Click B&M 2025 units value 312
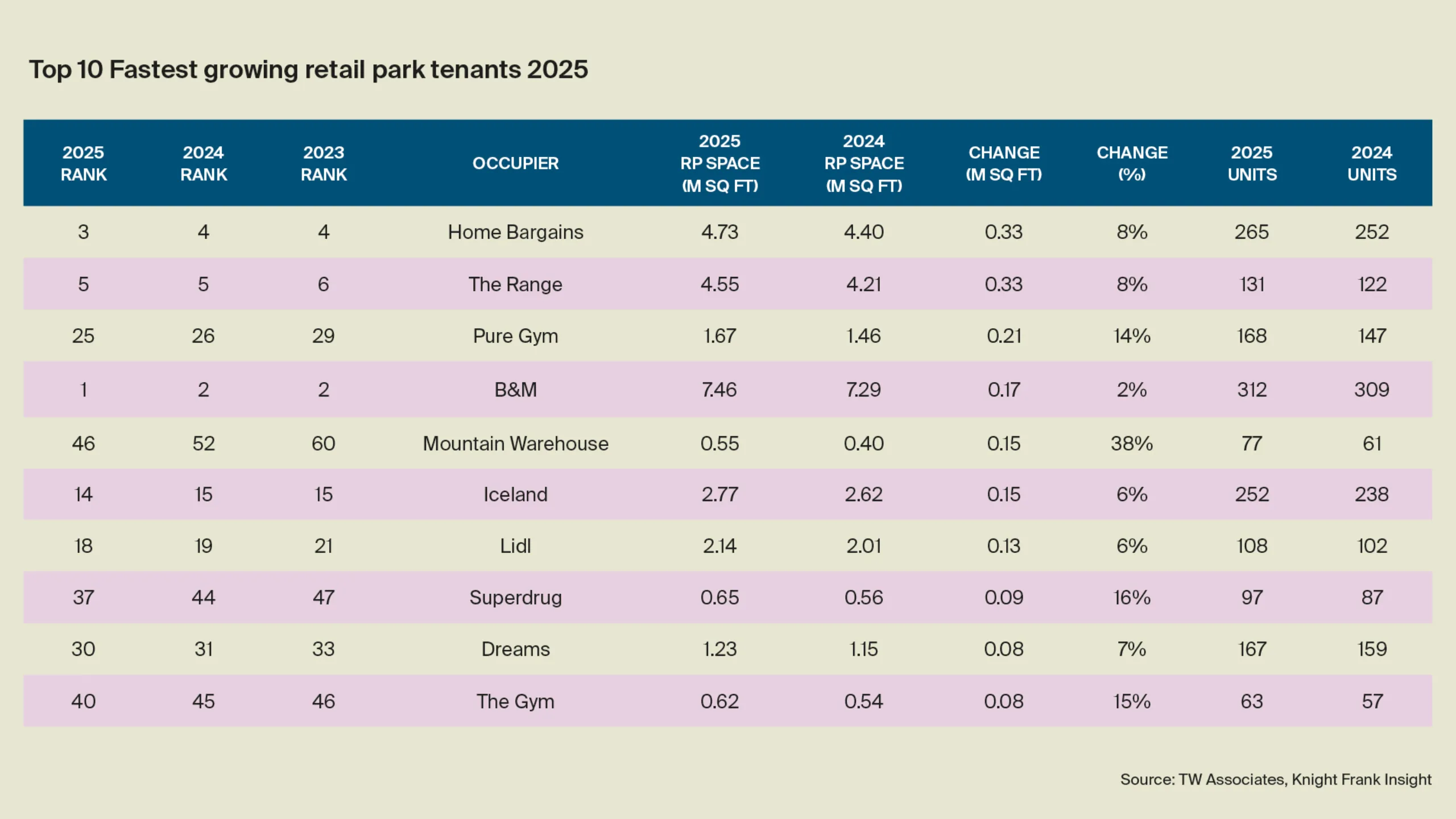The image size is (1456, 819). tap(1252, 390)
